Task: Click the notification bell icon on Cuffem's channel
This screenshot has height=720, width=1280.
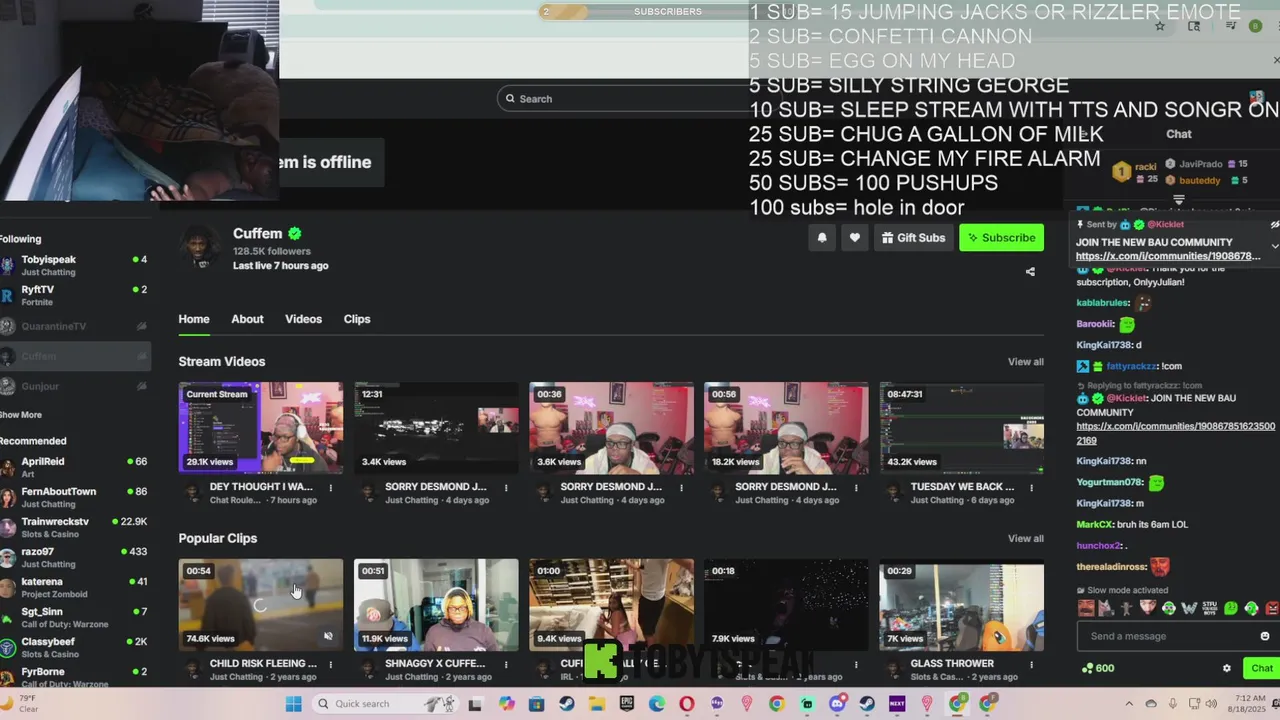Action: point(822,238)
